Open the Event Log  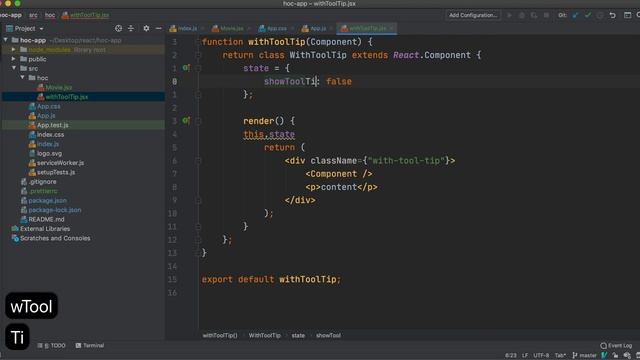(x=616, y=345)
